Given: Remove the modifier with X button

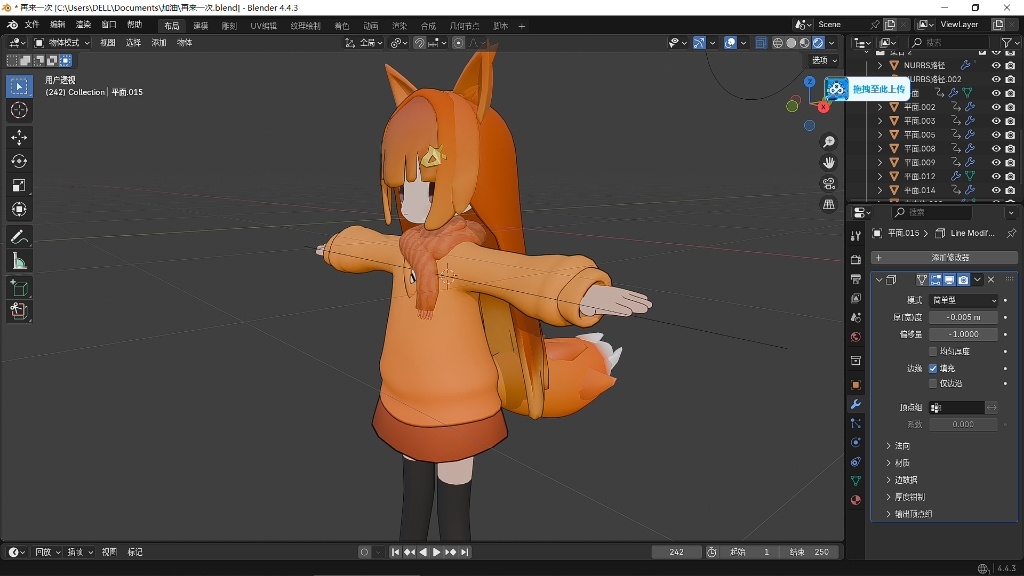Looking at the screenshot, I should (x=991, y=280).
